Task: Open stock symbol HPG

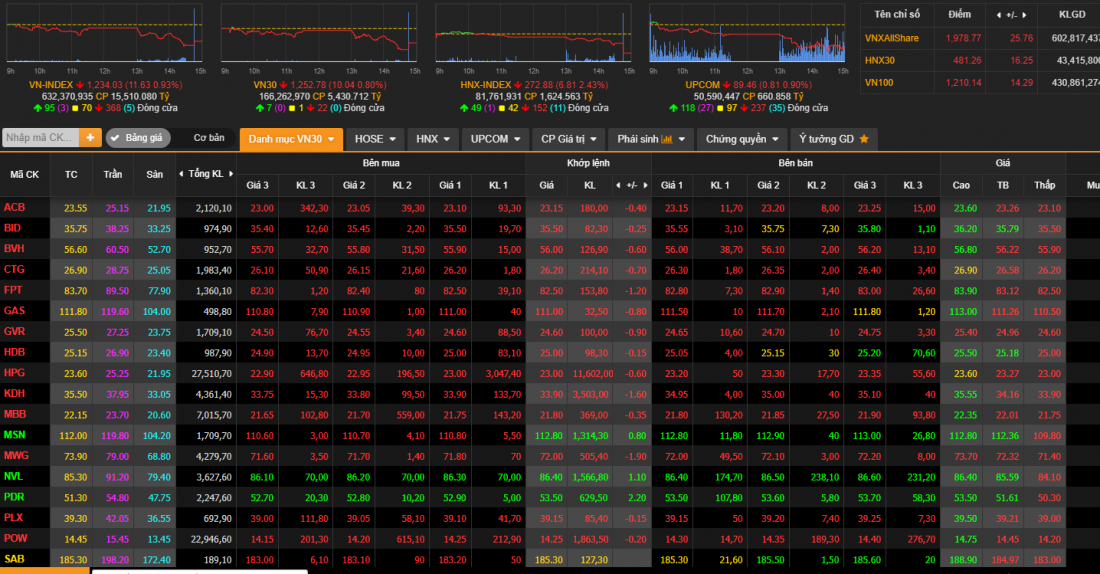Action: point(14,373)
